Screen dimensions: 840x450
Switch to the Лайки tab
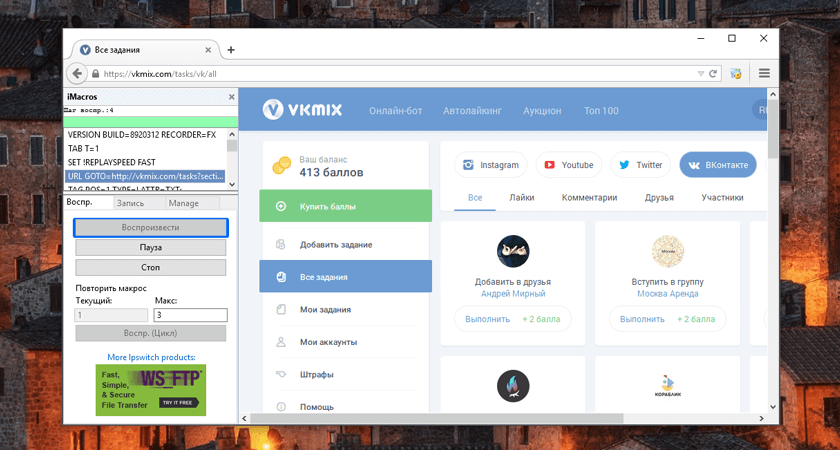(522, 198)
